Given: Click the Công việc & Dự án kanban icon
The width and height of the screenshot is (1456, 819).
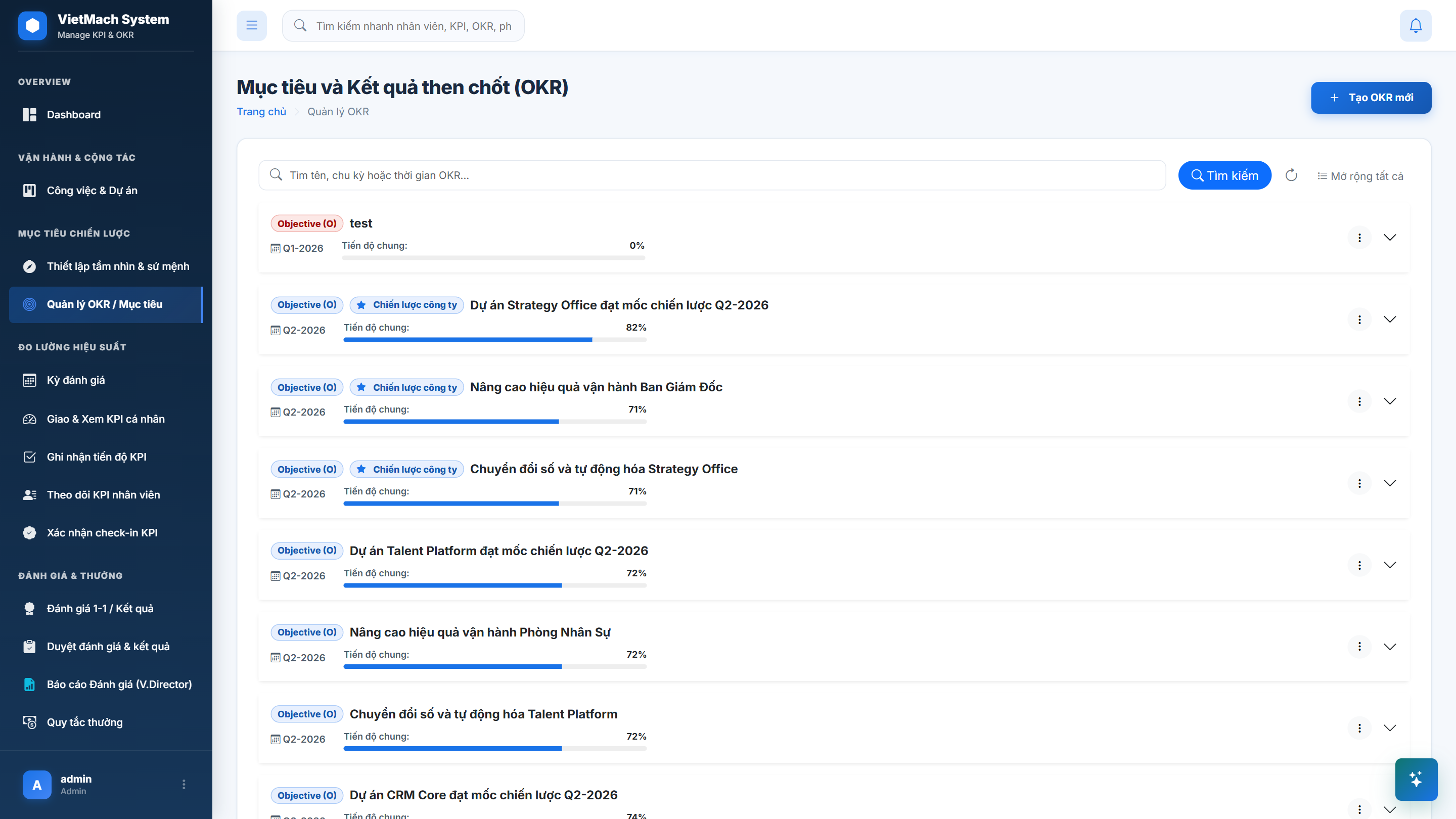Looking at the screenshot, I should 29,191.
